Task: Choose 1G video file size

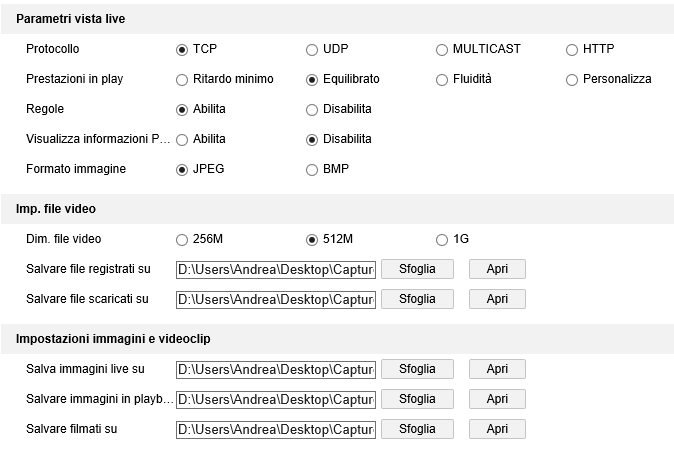Action: pos(442,239)
